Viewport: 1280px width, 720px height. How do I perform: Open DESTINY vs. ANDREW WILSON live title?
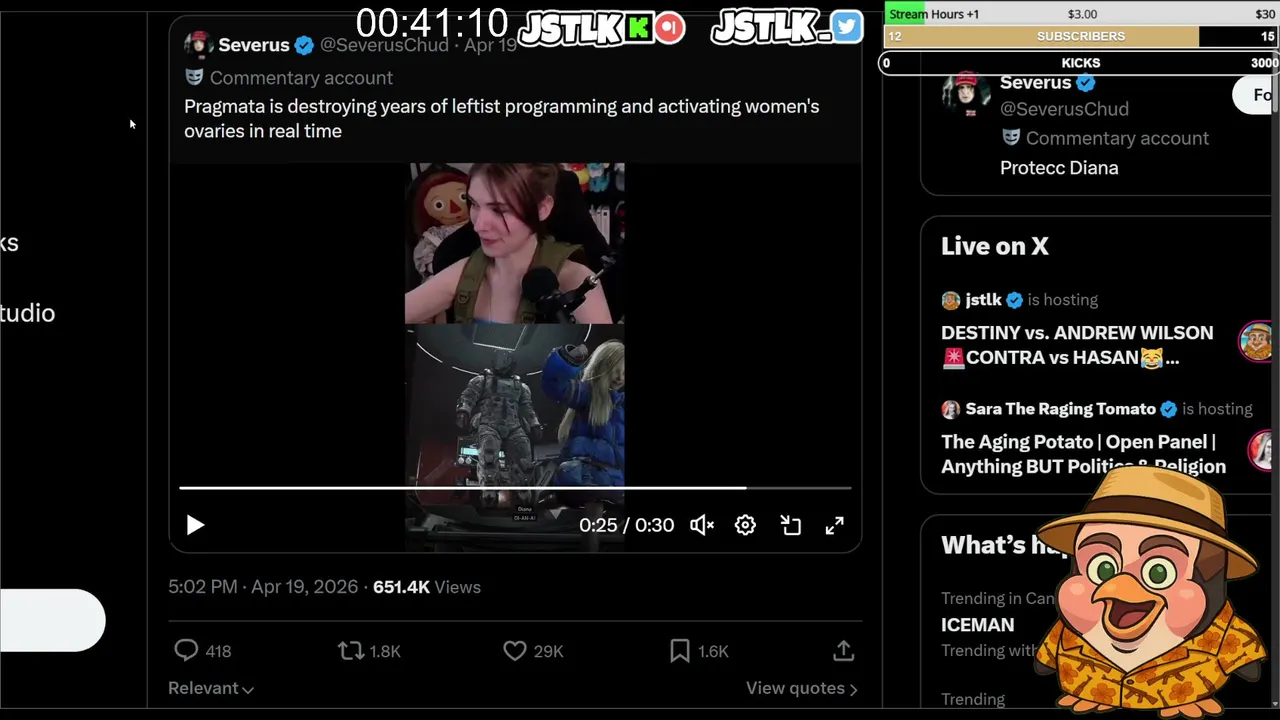click(1077, 345)
